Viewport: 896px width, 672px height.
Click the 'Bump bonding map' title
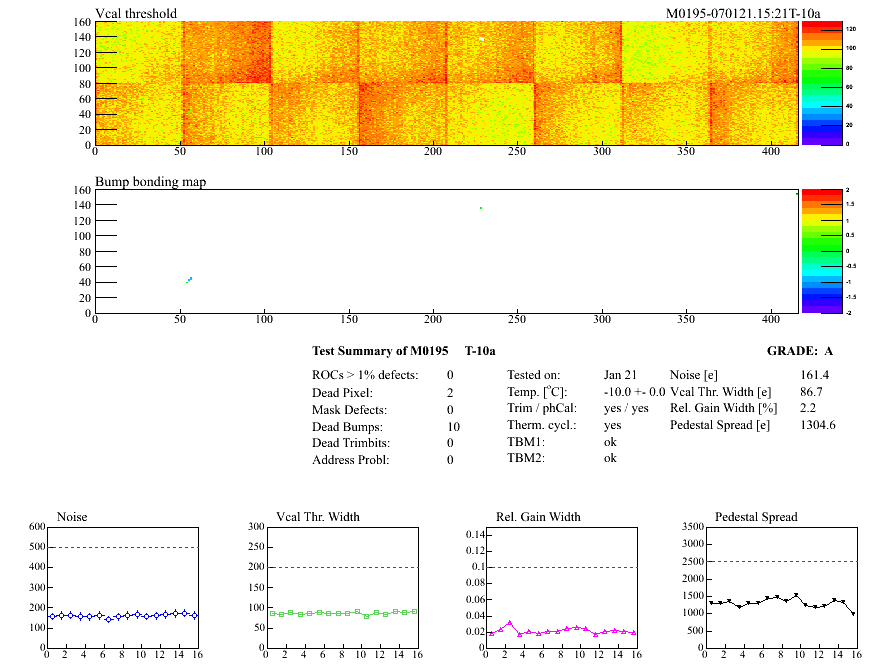[x=150, y=182]
